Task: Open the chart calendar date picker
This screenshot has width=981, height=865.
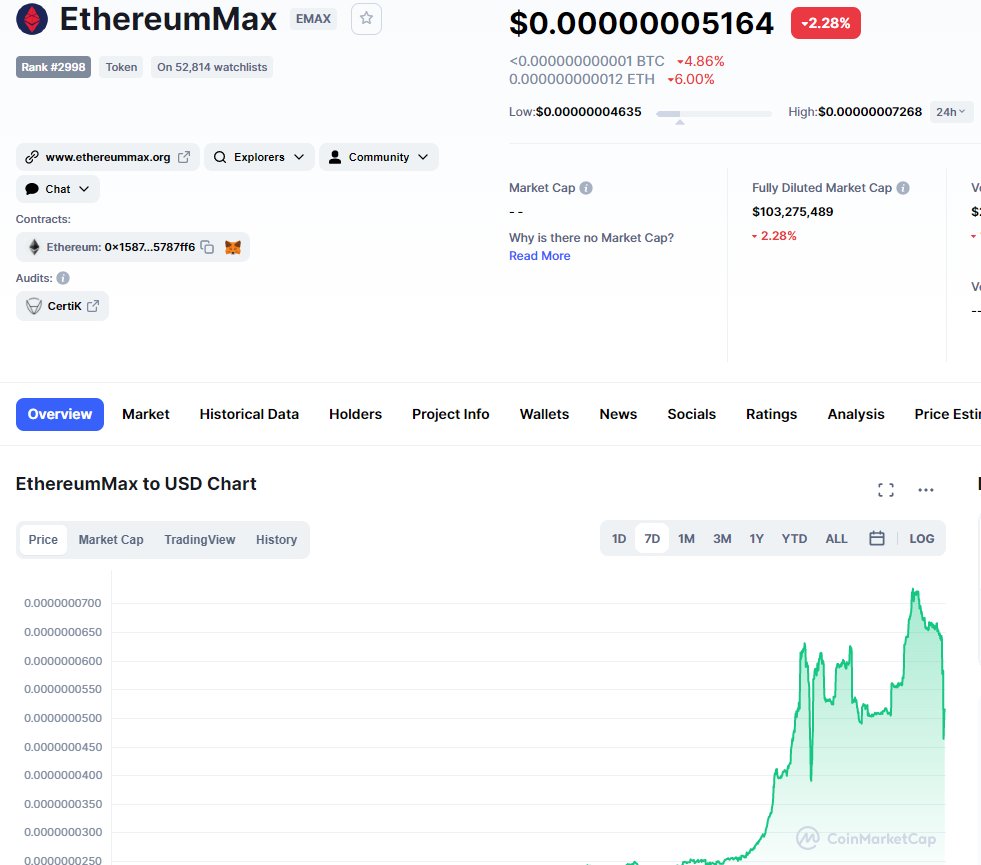Action: pos(876,538)
